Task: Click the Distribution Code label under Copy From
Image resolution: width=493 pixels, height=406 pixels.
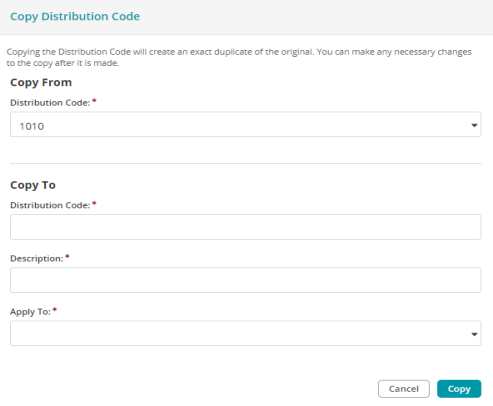Action: pyautogui.click(x=50, y=103)
